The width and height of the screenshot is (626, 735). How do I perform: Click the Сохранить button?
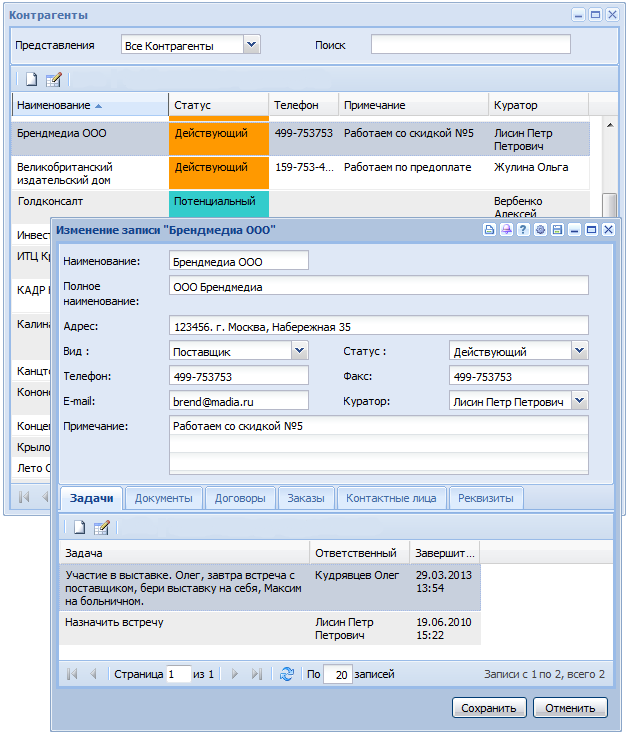tap(488, 708)
